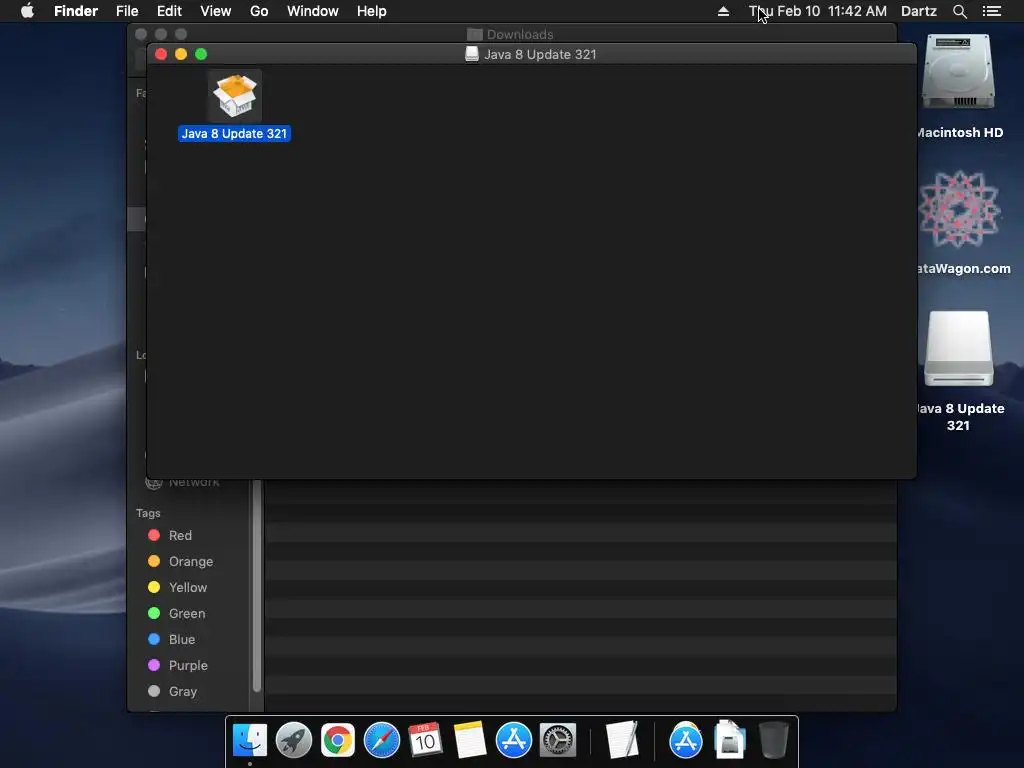Open Notification Center list icon
This screenshot has height=768, width=1024.
tap(992, 11)
